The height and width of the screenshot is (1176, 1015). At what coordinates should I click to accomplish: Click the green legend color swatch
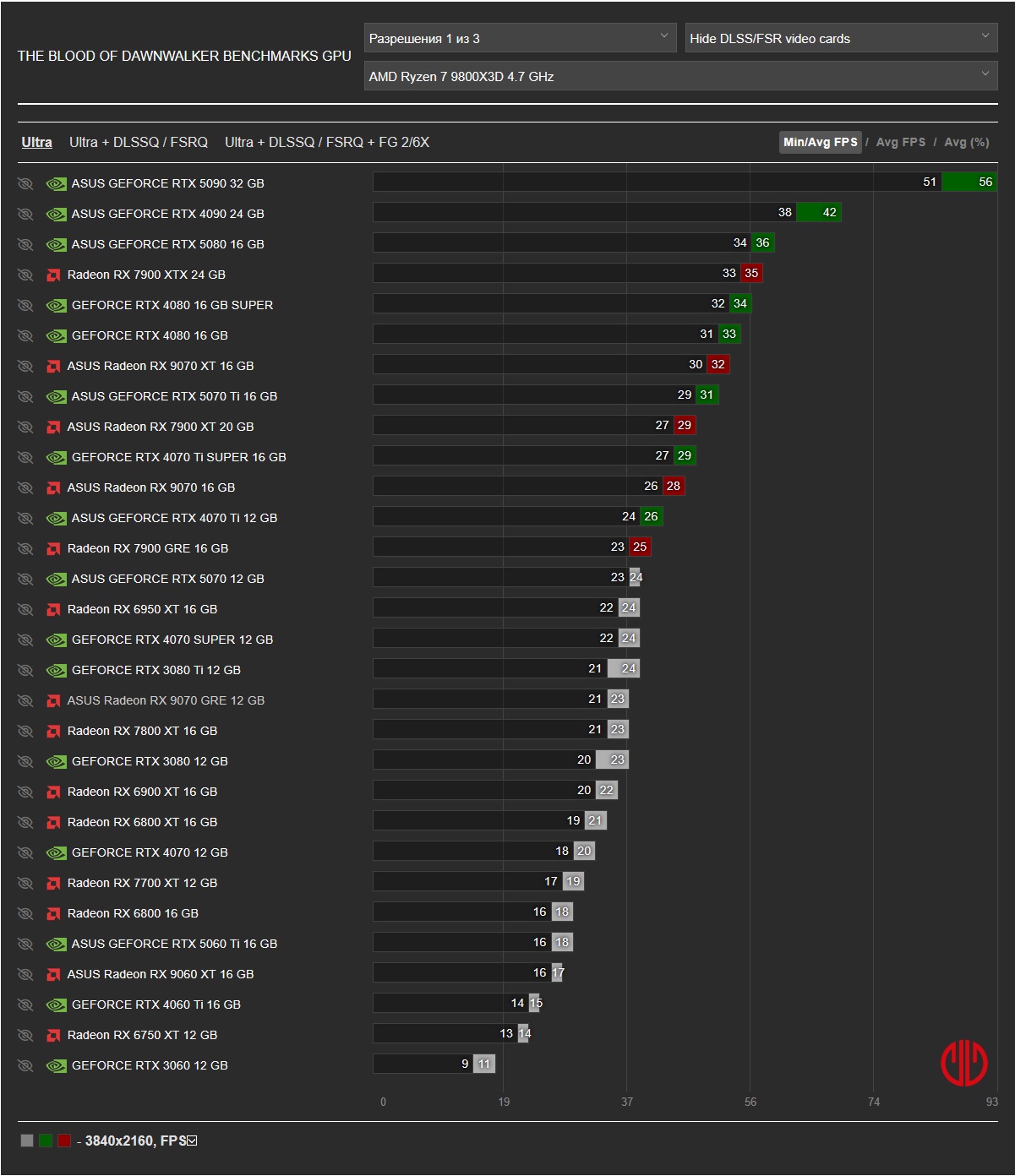pos(46,1141)
